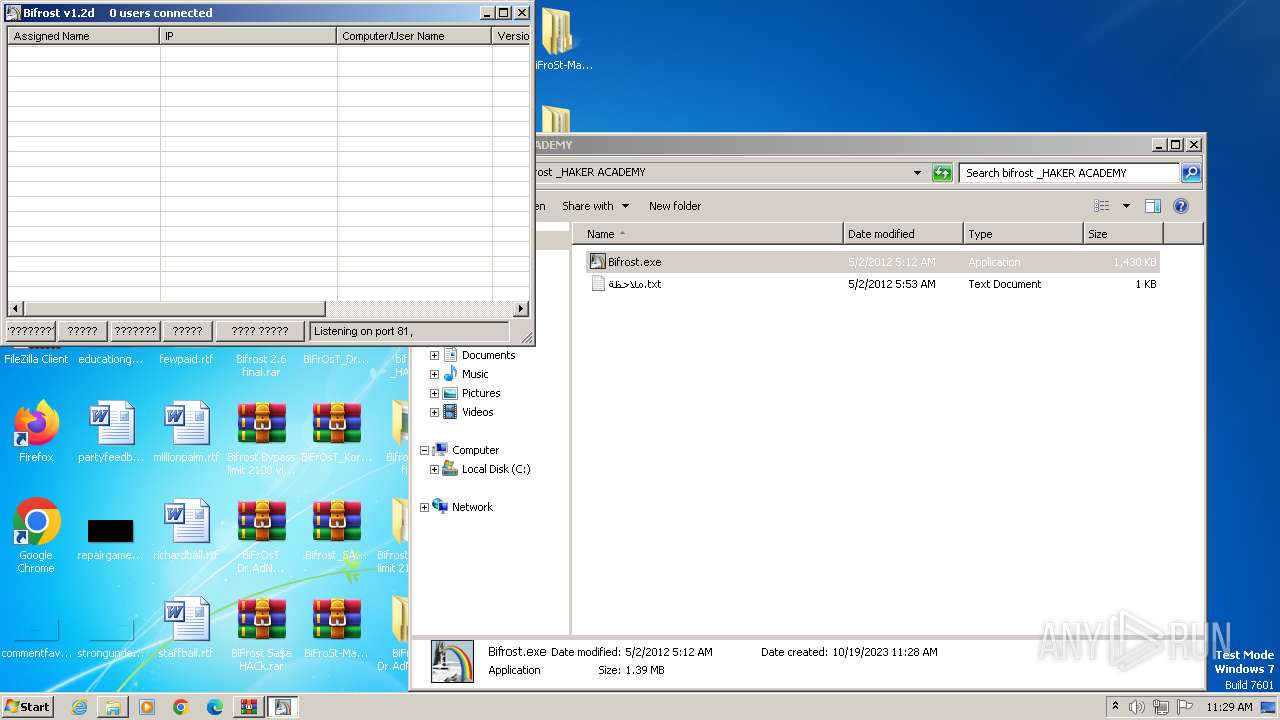Image resolution: width=1280 pixels, height=720 pixels.
Task: Expand the Music library node
Action: point(434,374)
